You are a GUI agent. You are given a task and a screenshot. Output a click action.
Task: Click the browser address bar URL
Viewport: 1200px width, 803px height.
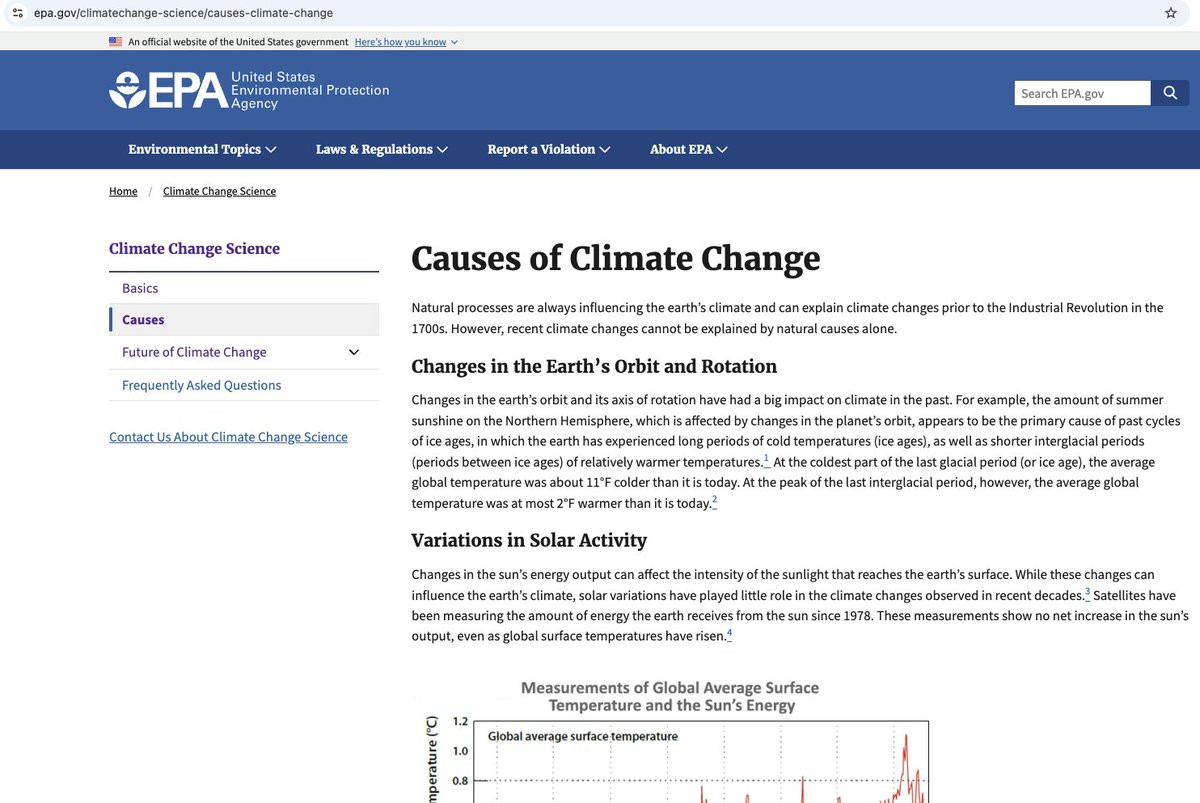pos(183,13)
